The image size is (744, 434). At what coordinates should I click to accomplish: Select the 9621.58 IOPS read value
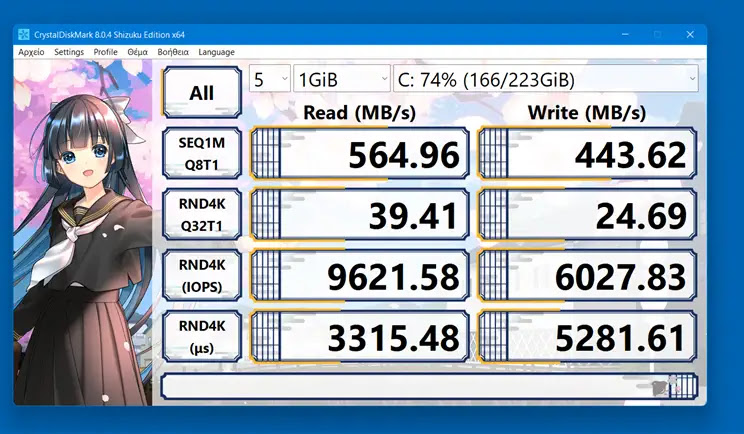(x=360, y=276)
